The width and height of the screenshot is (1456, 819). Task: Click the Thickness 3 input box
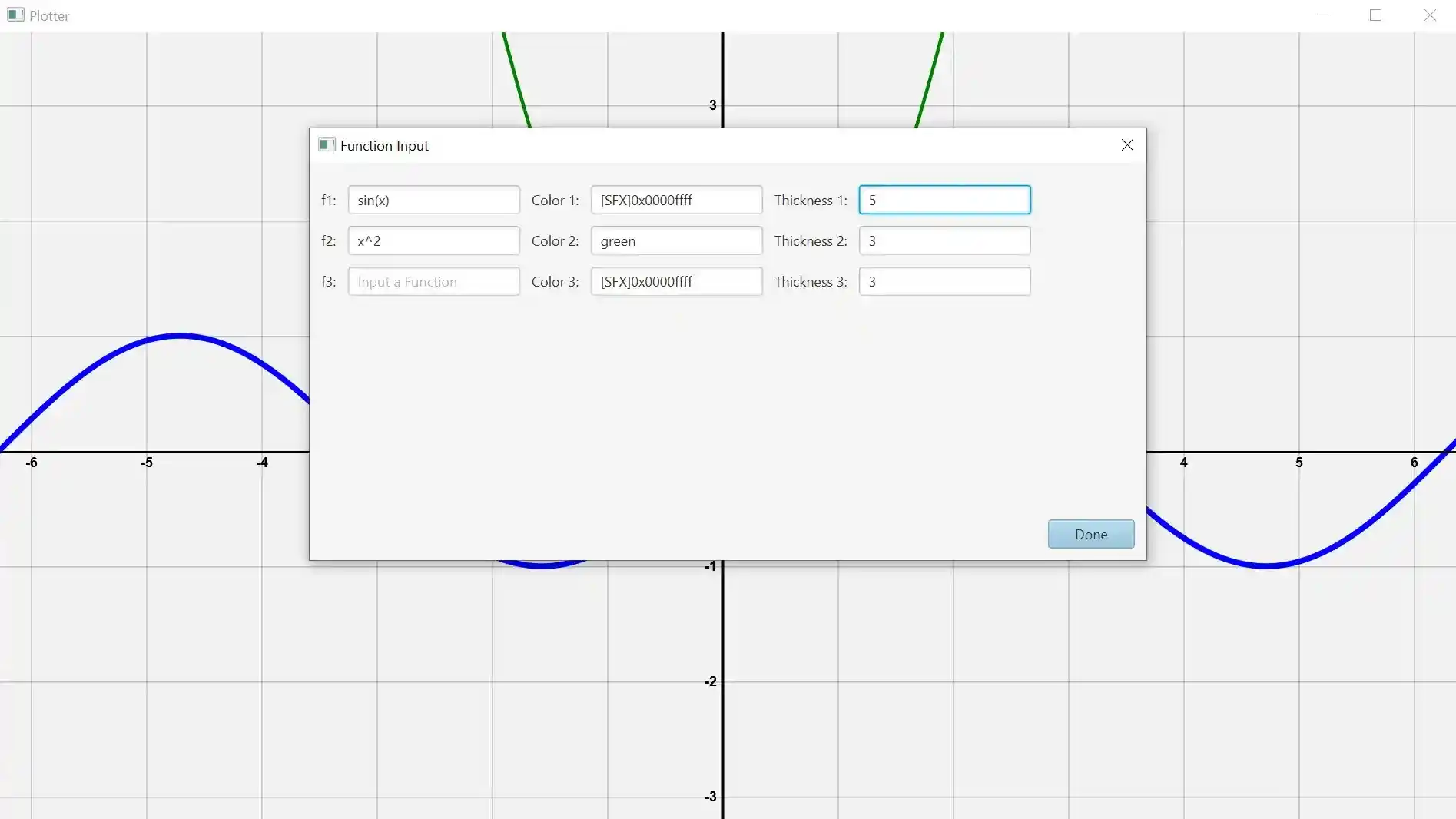(944, 281)
